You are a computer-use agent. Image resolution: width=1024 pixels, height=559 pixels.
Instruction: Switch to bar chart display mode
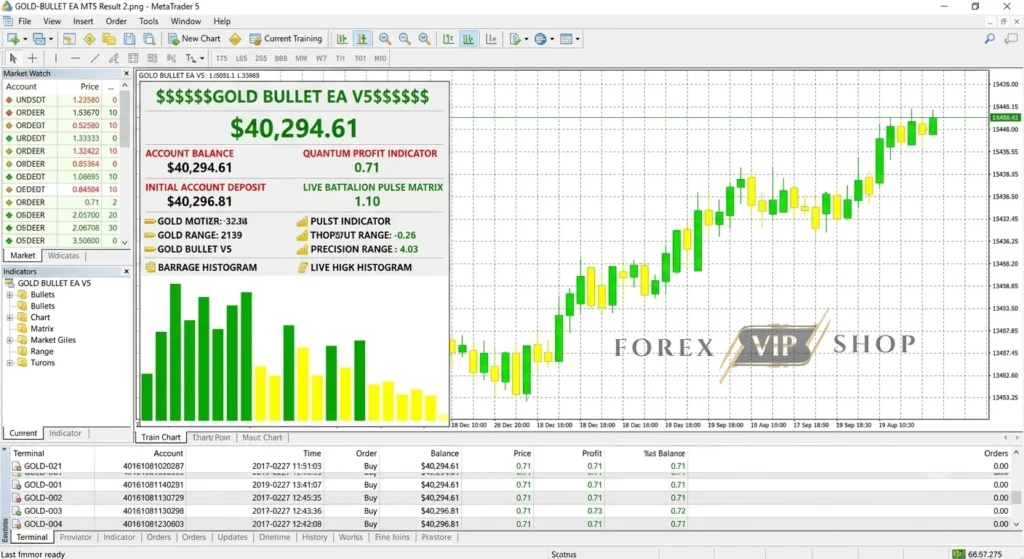342,39
